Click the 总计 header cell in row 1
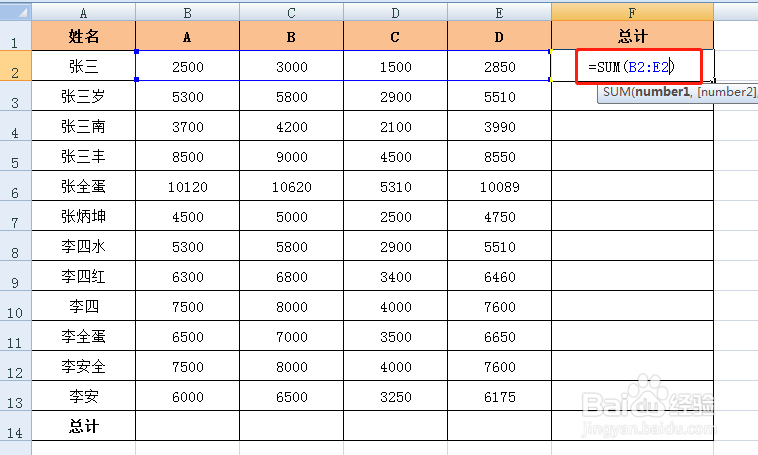 [x=632, y=36]
